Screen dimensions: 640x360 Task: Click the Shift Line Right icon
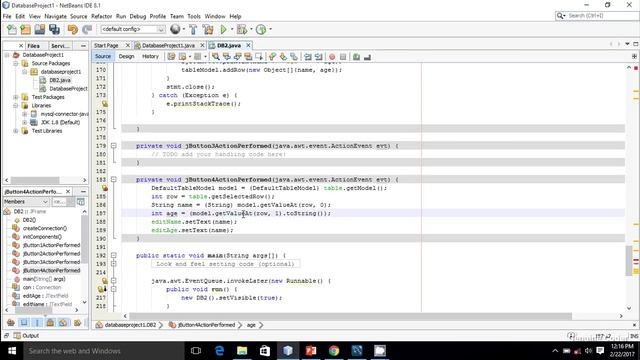point(319,57)
